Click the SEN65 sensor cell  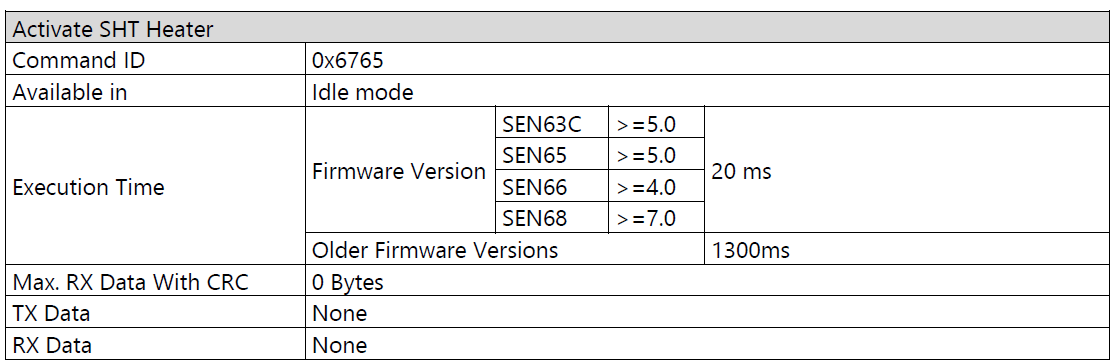point(552,154)
